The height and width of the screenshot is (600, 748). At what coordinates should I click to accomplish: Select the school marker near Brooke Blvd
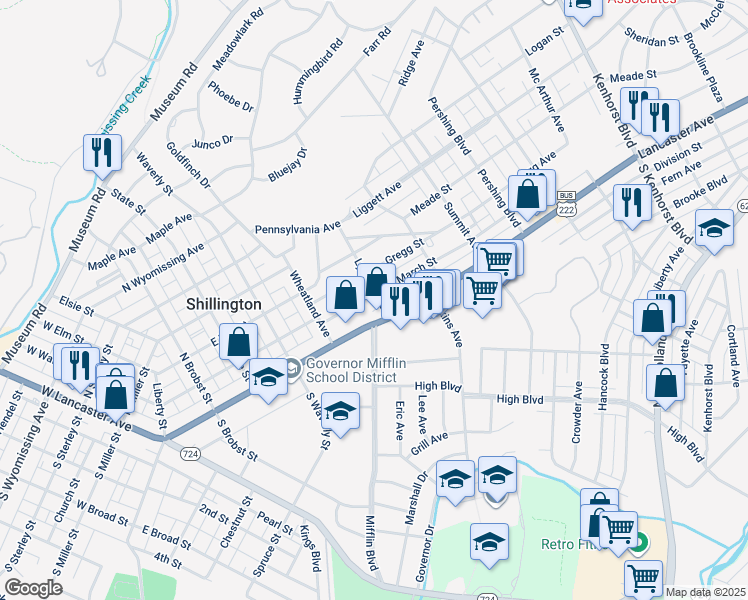click(714, 228)
